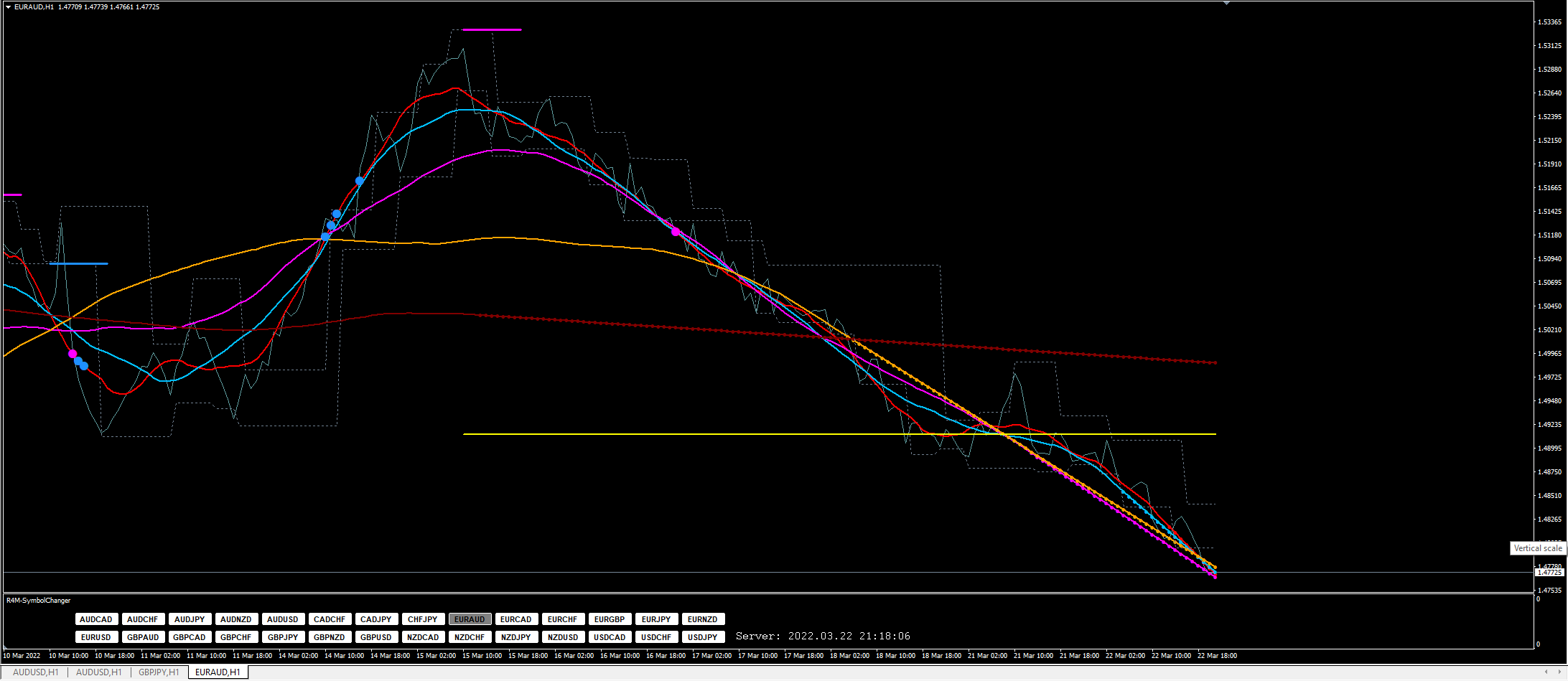Viewport: 1568px width, 681px height.
Task: Click the AUDUSD symbol button
Action: point(283,619)
